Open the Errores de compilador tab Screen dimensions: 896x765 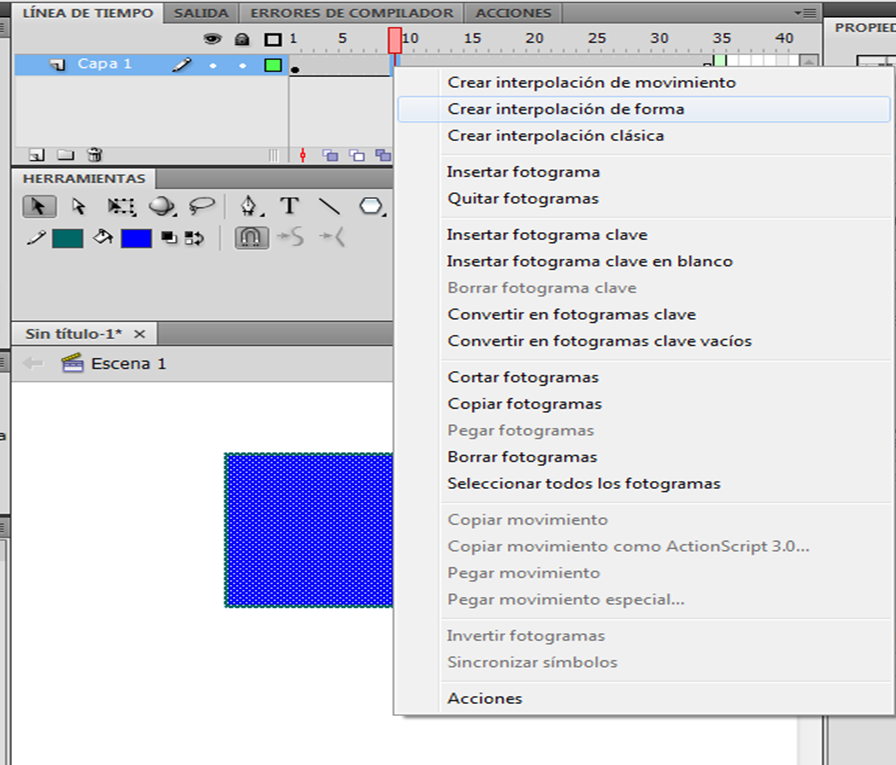tap(351, 13)
